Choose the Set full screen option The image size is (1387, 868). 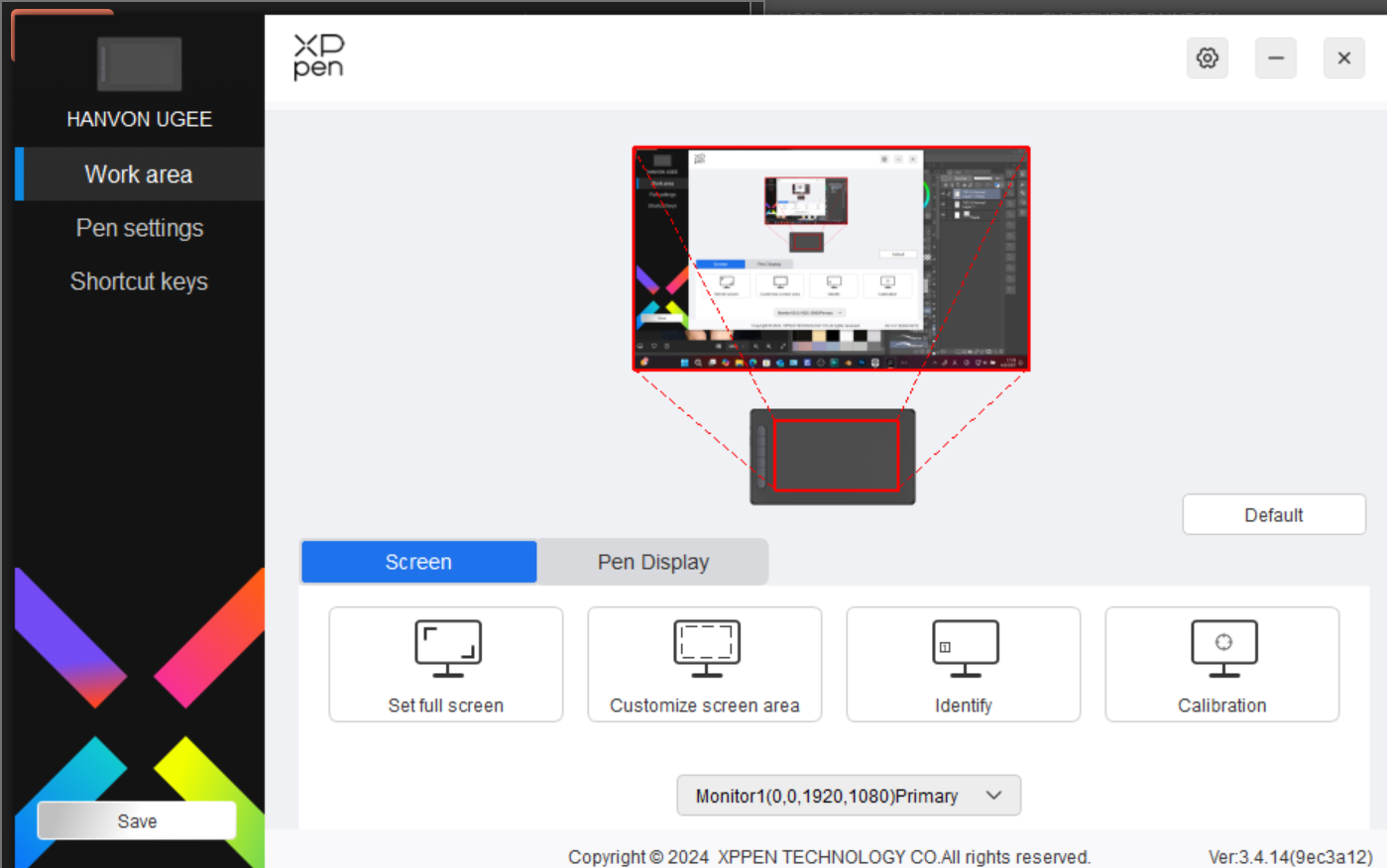(446, 664)
